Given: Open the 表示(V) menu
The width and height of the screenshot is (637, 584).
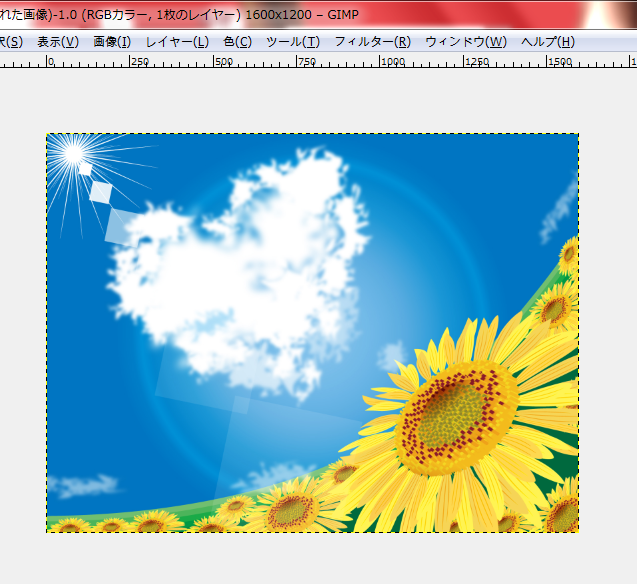Looking at the screenshot, I should (x=58, y=41).
